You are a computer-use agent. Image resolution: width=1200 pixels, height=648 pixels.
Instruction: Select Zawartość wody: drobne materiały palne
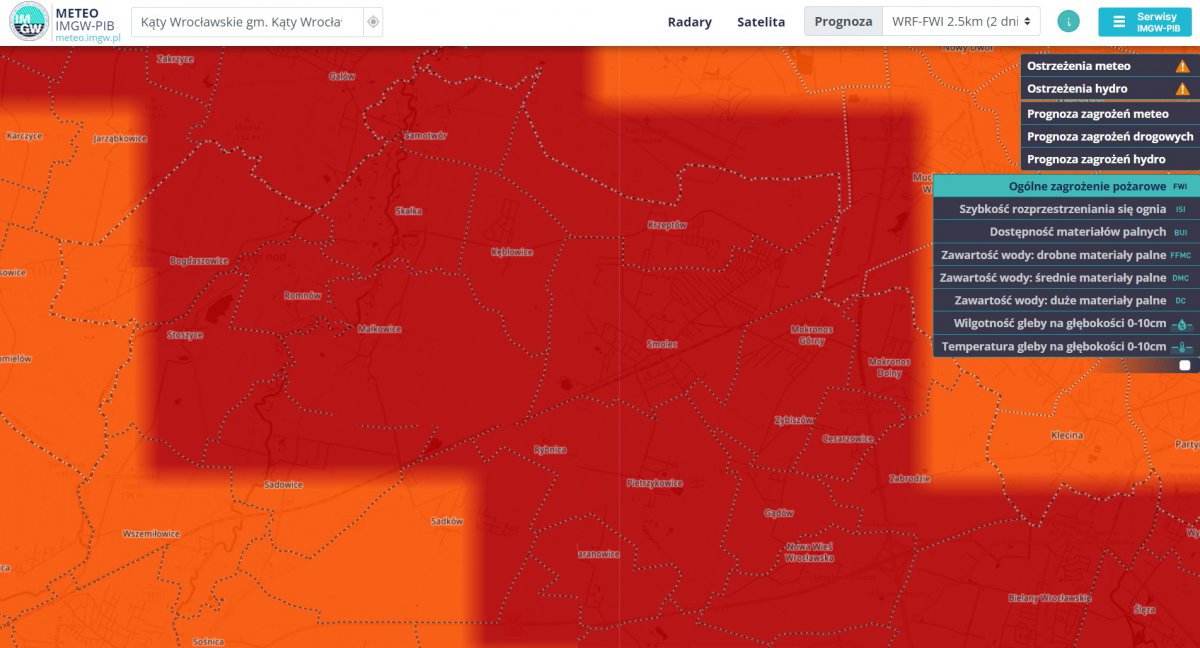(x=1066, y=255)
